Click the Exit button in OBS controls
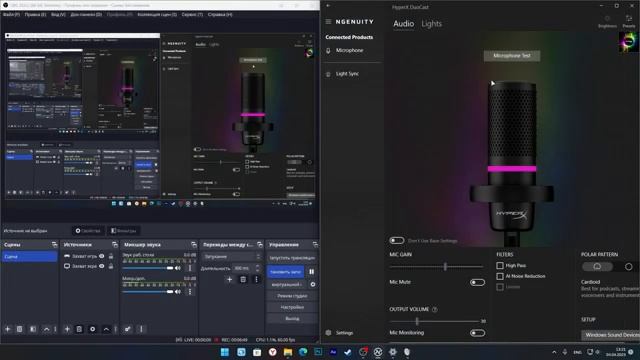640x360 pixels. coord(292,318)
